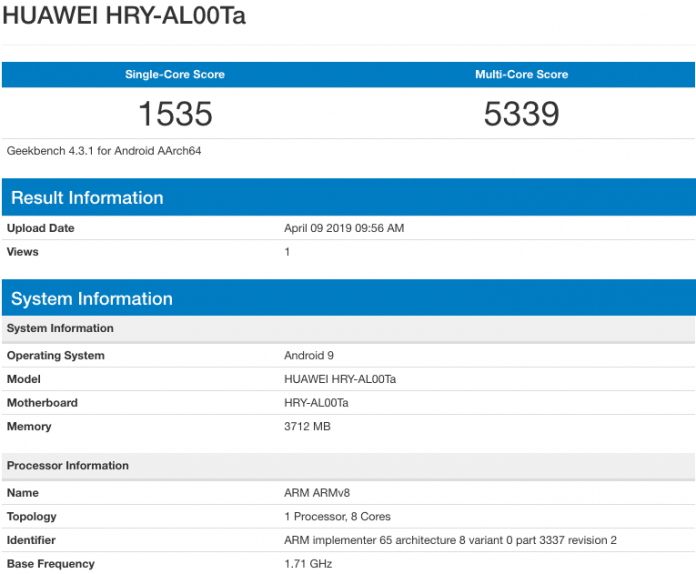Select the Model value HUAWEI HRY-AL00Ta
Screen dimensions: 696x574
click(x=340, y=379)
